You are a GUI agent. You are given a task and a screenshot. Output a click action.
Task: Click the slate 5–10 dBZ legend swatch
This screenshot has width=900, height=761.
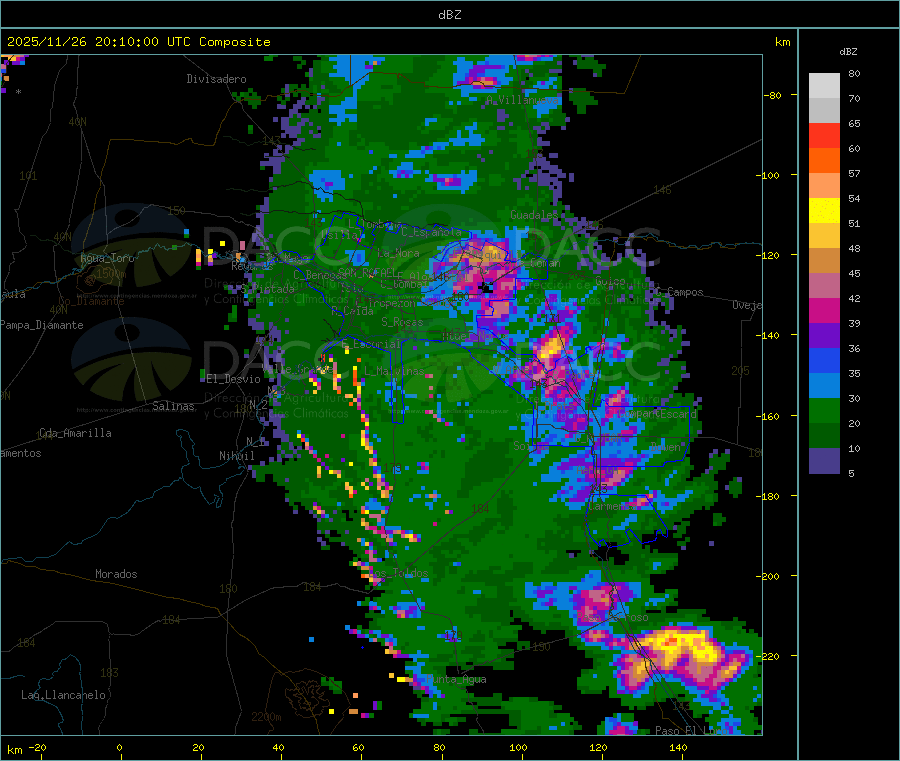824,461
